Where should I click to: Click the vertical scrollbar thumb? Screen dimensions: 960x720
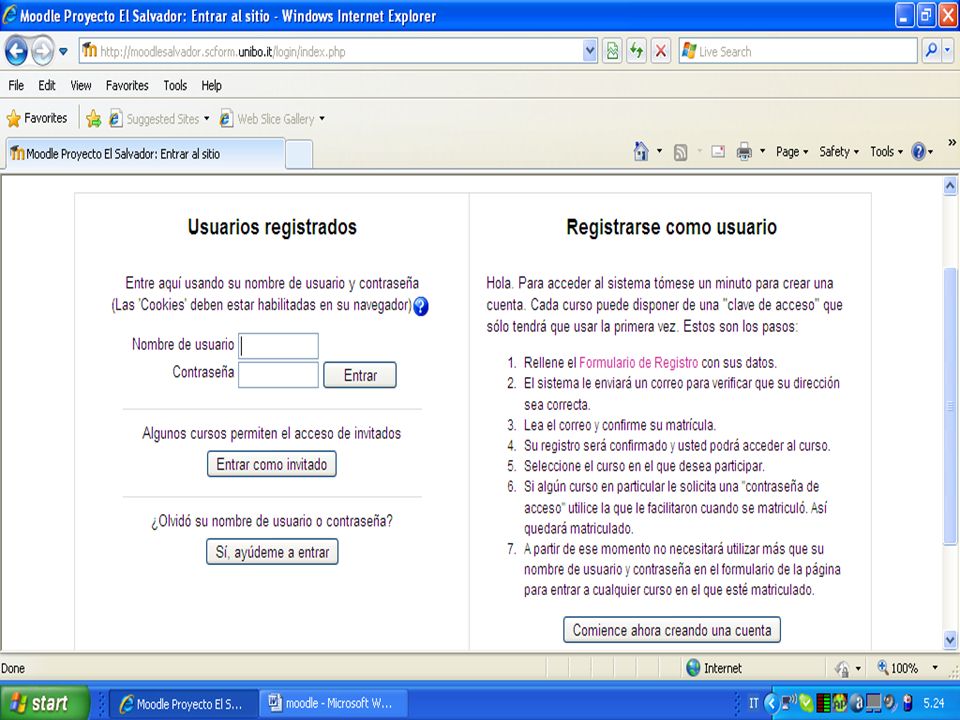pos(950,405)
